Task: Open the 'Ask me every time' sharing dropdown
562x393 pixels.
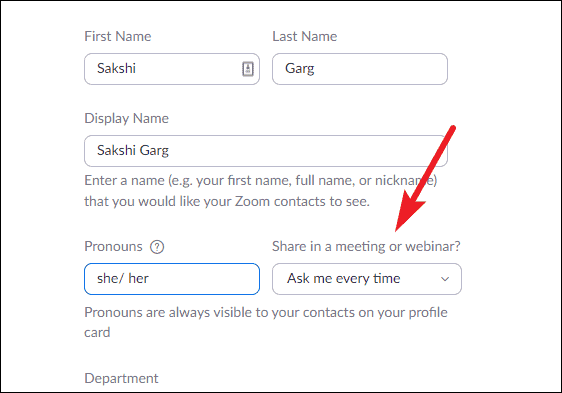Action: (367, 279)
